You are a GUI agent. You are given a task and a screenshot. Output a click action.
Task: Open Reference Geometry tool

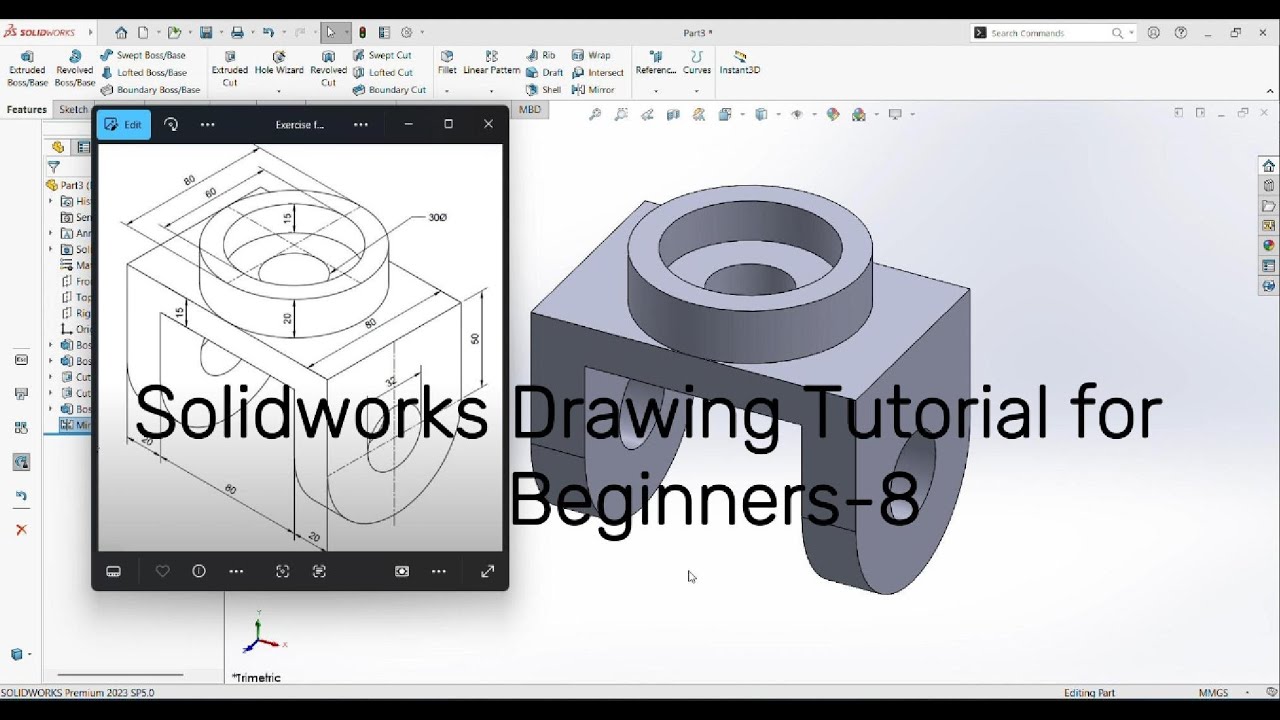656,63
